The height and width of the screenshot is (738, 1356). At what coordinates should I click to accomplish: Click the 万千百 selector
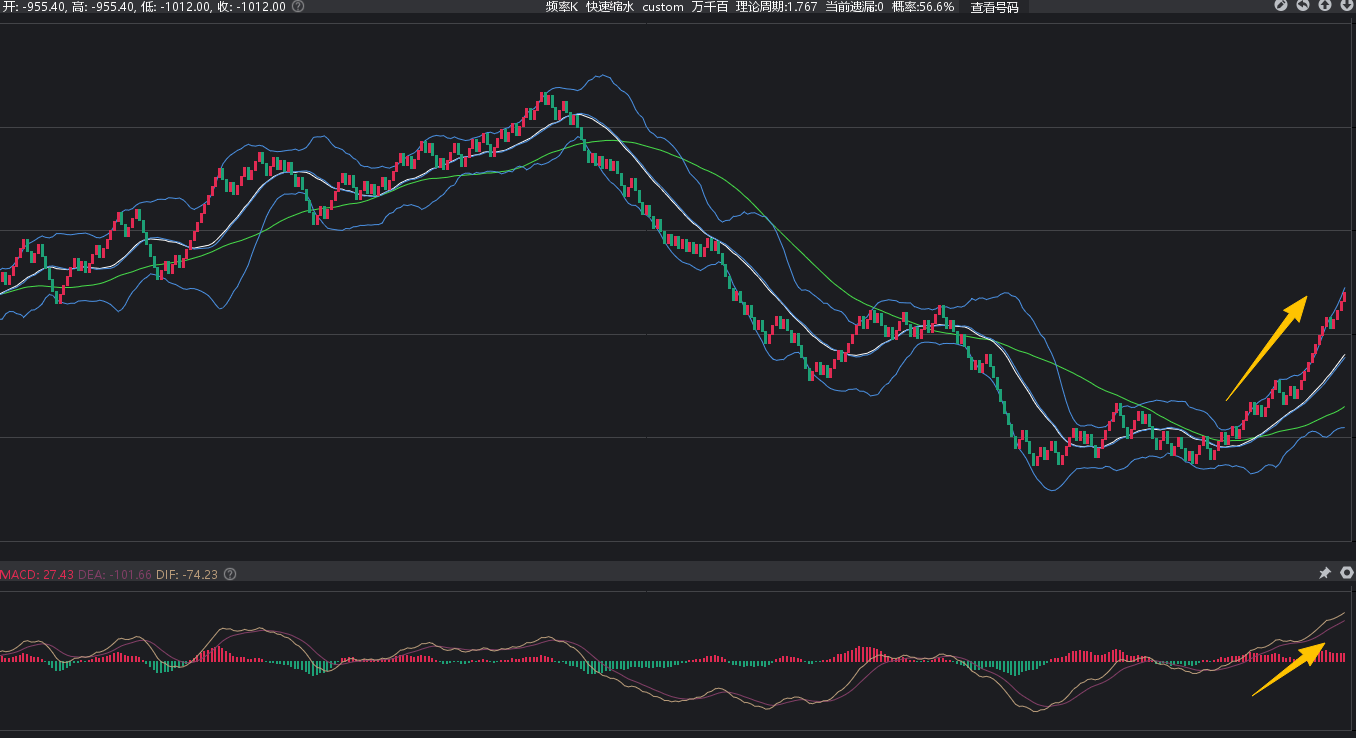(x=710, y=7)
